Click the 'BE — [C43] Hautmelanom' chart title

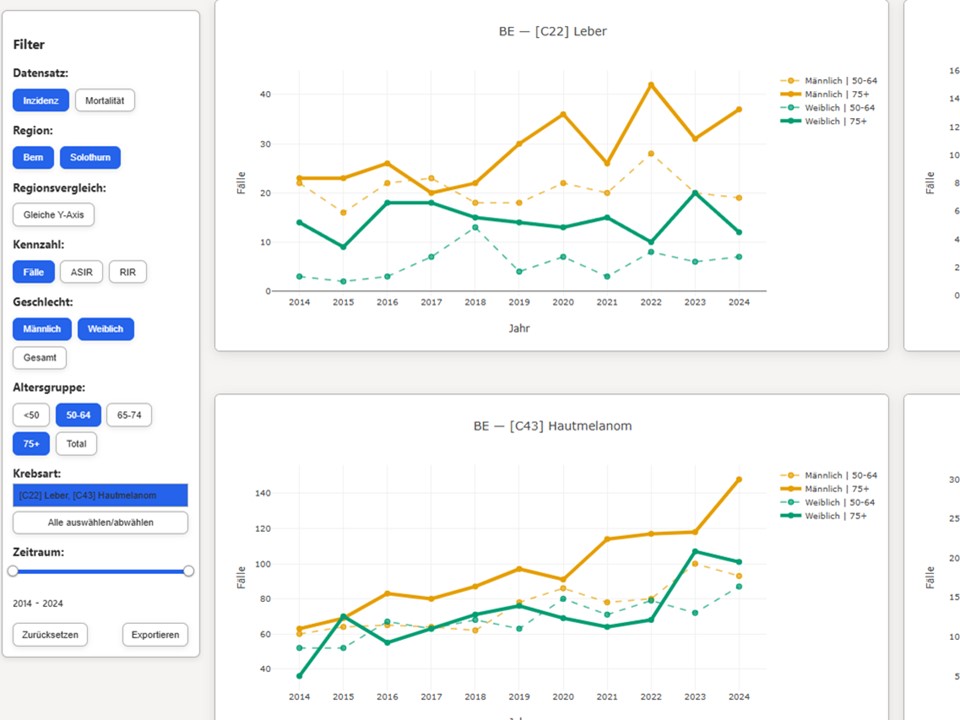tap(552, 426)
